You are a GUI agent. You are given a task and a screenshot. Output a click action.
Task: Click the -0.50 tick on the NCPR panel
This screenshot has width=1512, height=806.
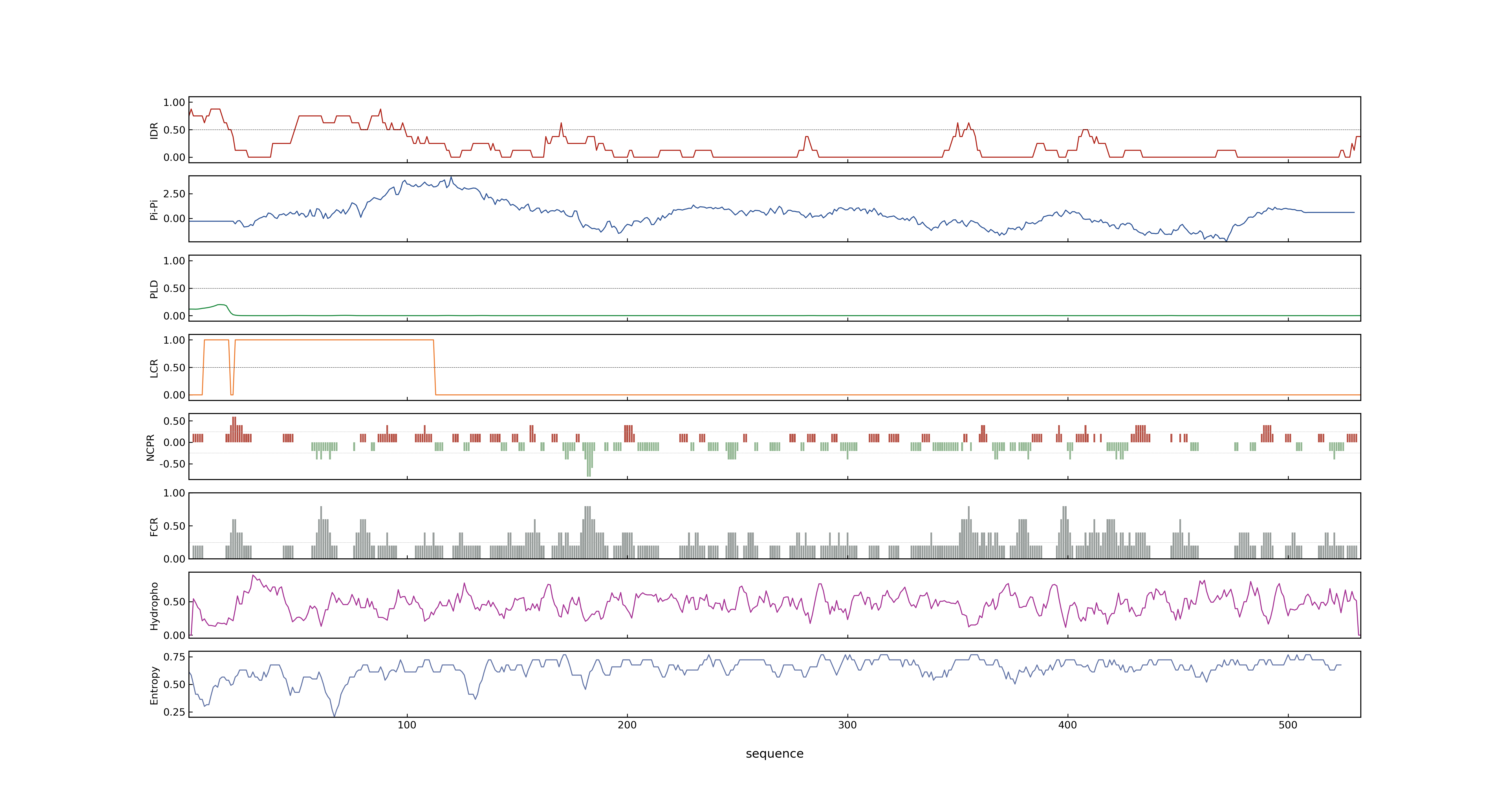click(x=172, y=464)
